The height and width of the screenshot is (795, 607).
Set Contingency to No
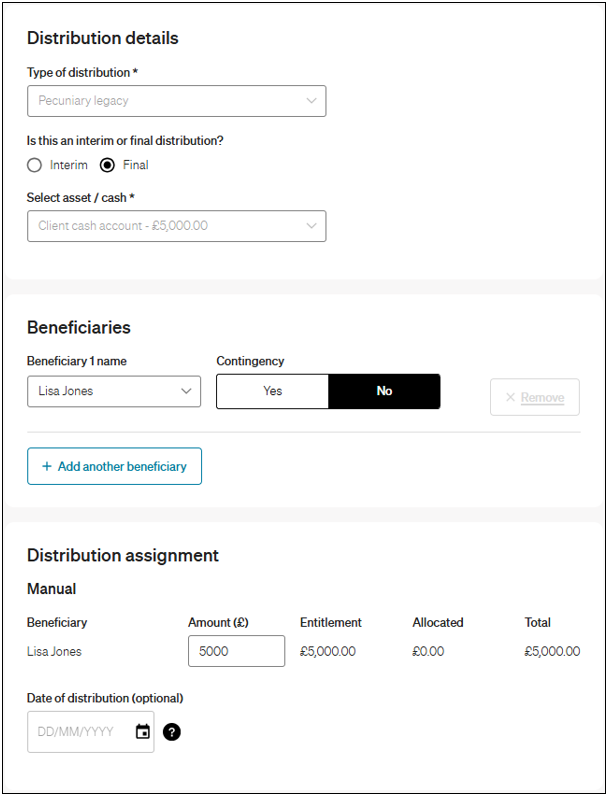(384, 391)
